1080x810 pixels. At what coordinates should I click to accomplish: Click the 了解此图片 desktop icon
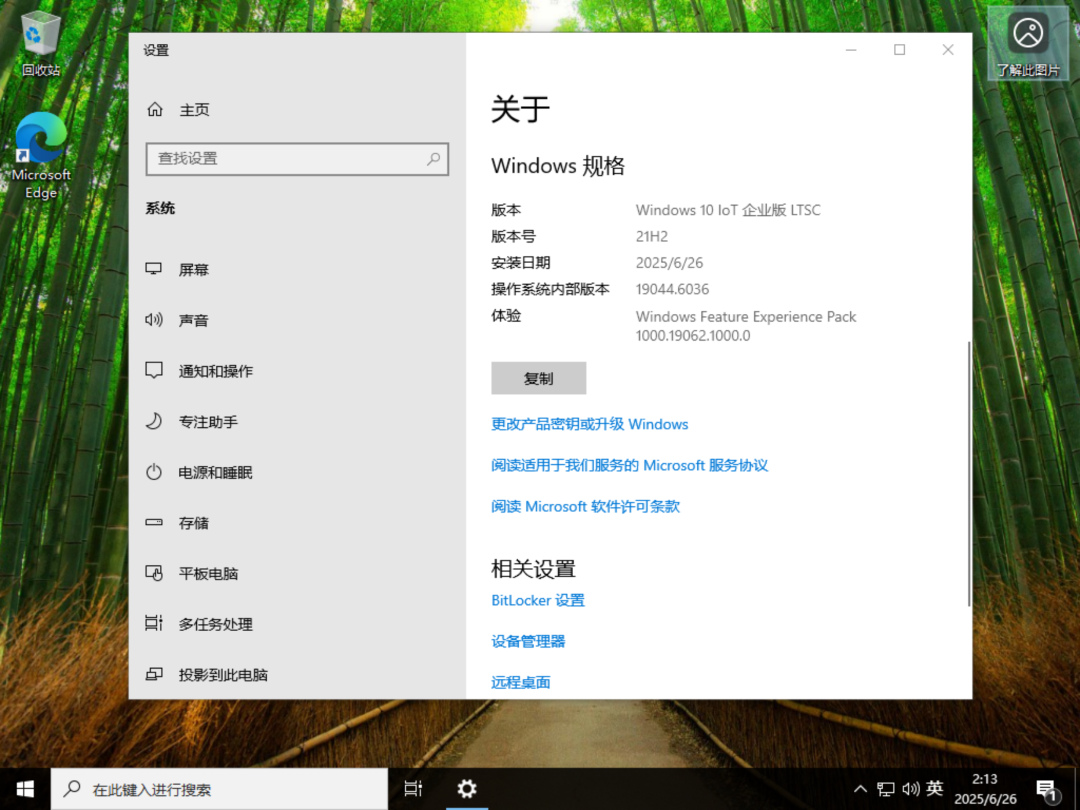click(1028, 44)
